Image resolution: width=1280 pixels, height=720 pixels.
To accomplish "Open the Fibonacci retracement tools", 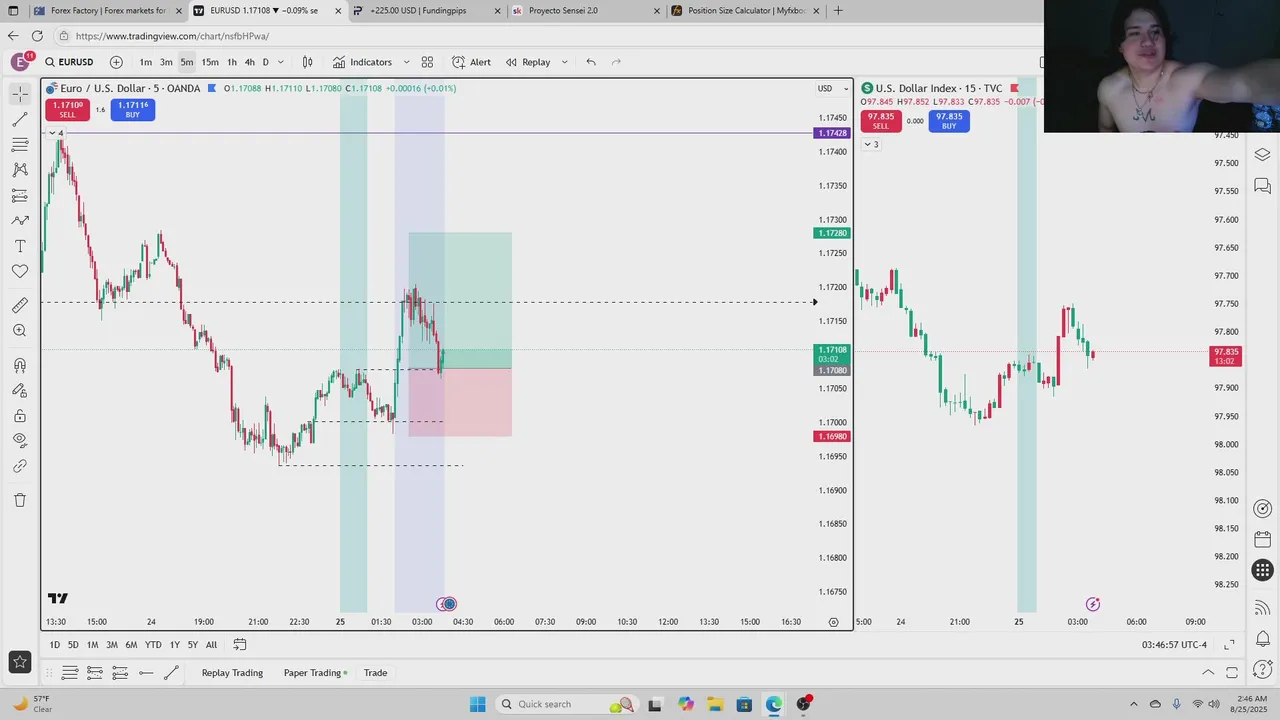I will [x=20, y=145].
